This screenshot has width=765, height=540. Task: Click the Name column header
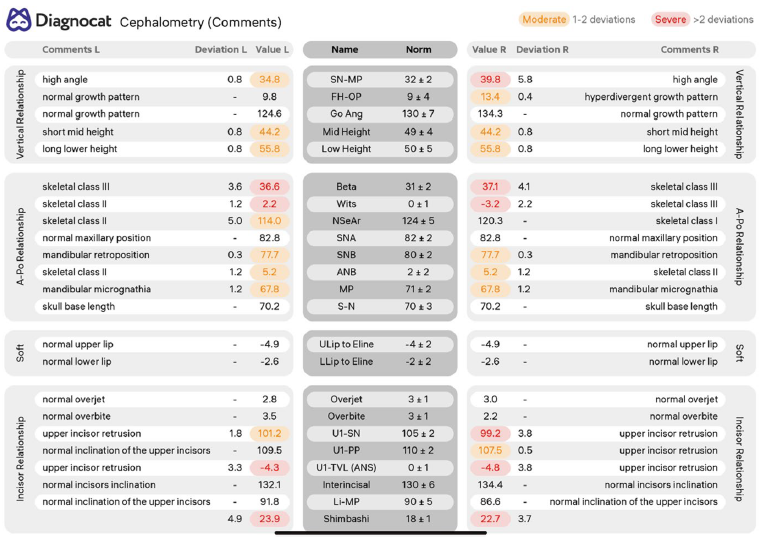pyautogui.click(x=344, y=49)
